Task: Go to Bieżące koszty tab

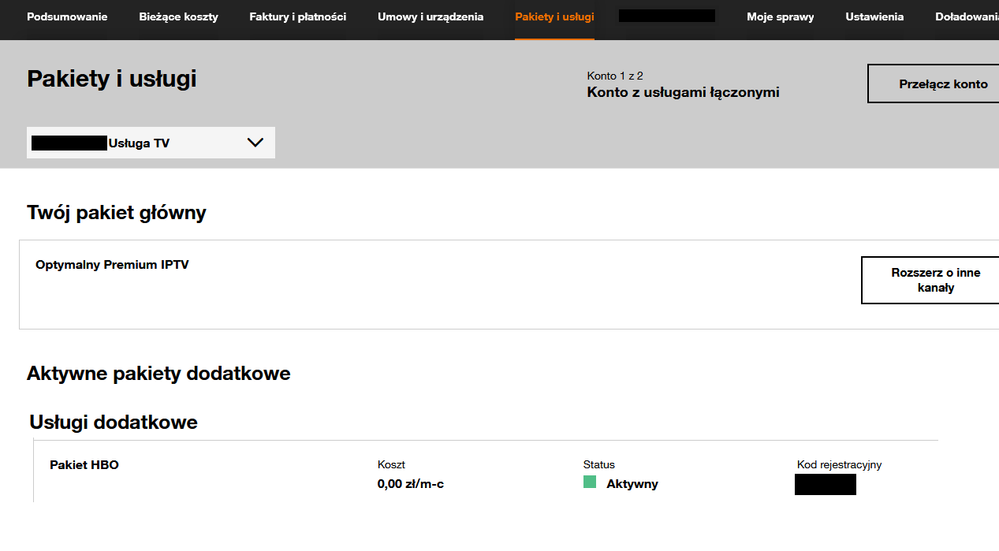Action: point(178,17)
